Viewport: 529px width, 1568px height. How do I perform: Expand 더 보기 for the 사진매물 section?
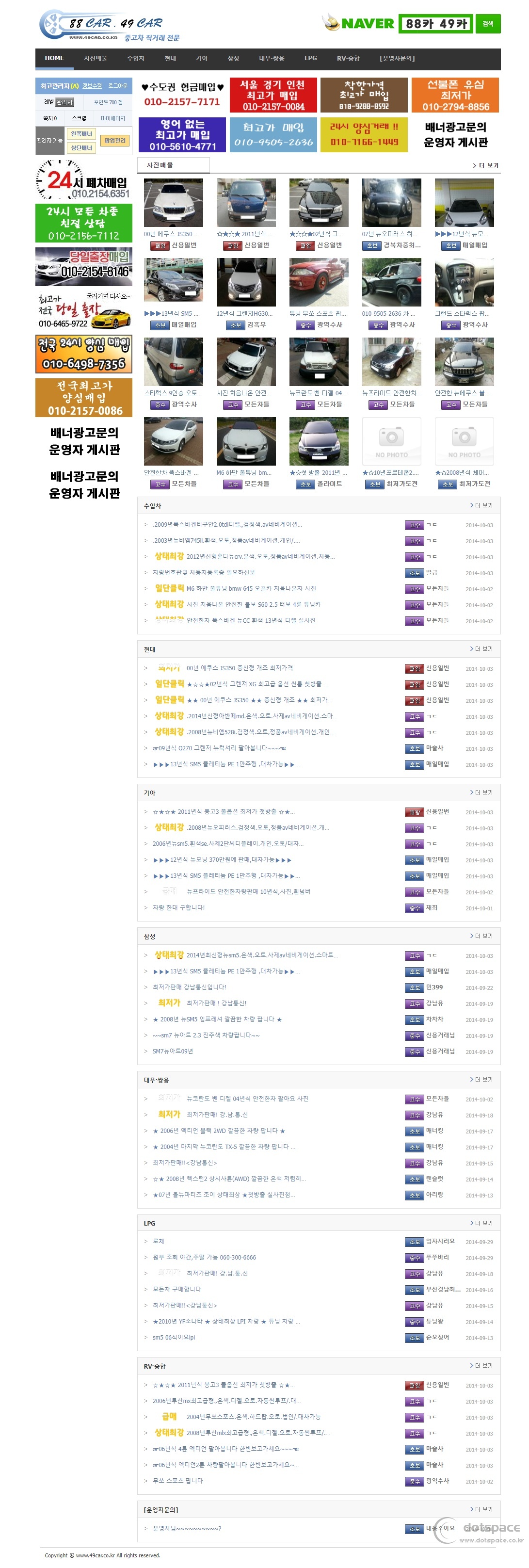[x=485, y=165]
